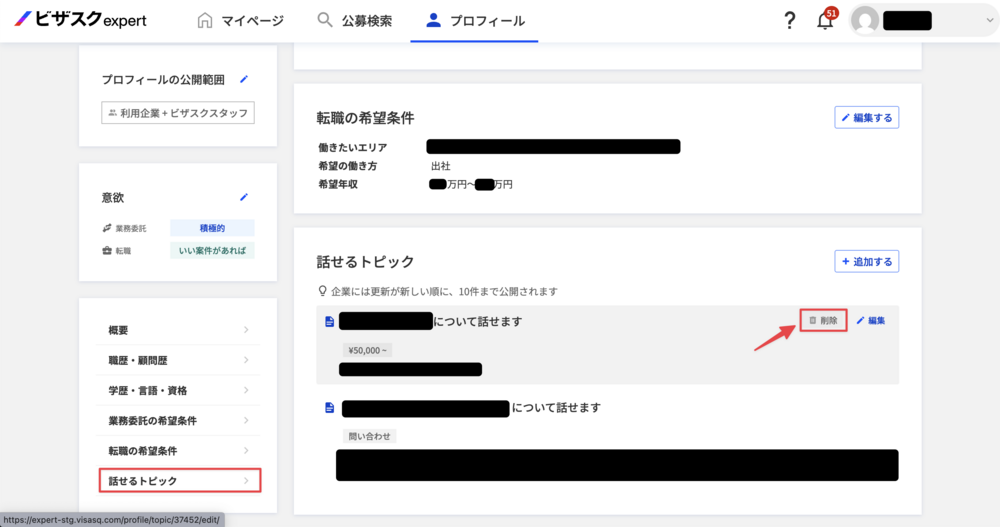The height and width of the screenshot is (527, 1000).
Task: Select the プロフィール tab
Action: (x=474, y=20)
